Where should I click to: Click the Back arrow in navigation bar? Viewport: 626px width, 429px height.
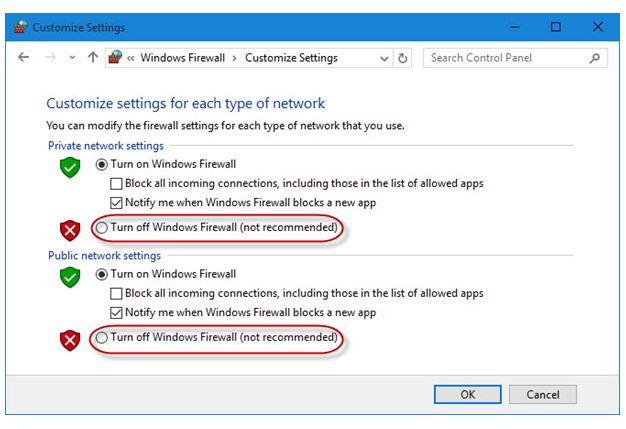[x=24, y=57]
